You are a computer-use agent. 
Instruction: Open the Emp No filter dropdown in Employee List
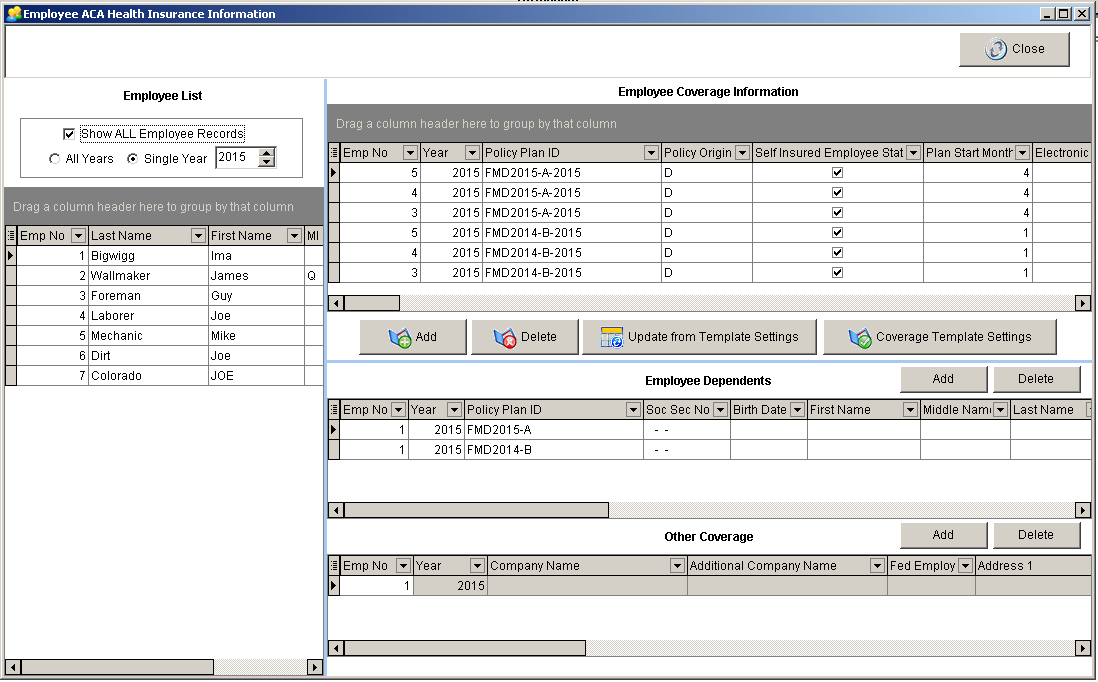pos(78,236)
